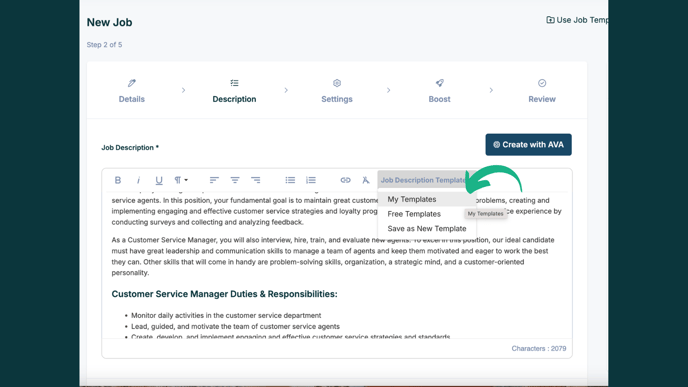Screen dimensions: 688x387
Task: Clear text formatting
Action: [x=366, y=180]
